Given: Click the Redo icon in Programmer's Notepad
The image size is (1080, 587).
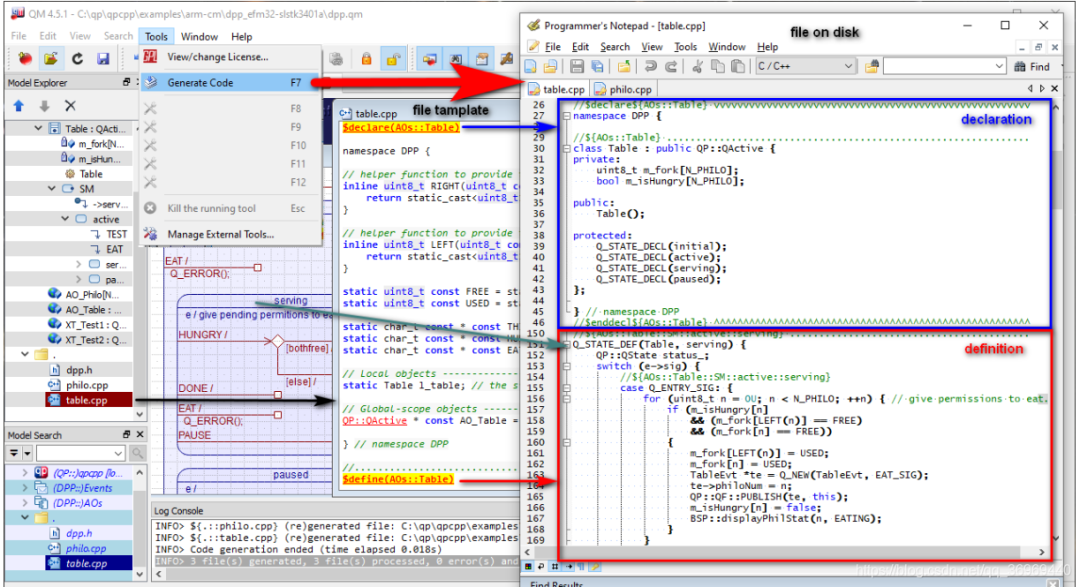Looking at the screenshot, I should pyautogui.click(x=671, y=65).
